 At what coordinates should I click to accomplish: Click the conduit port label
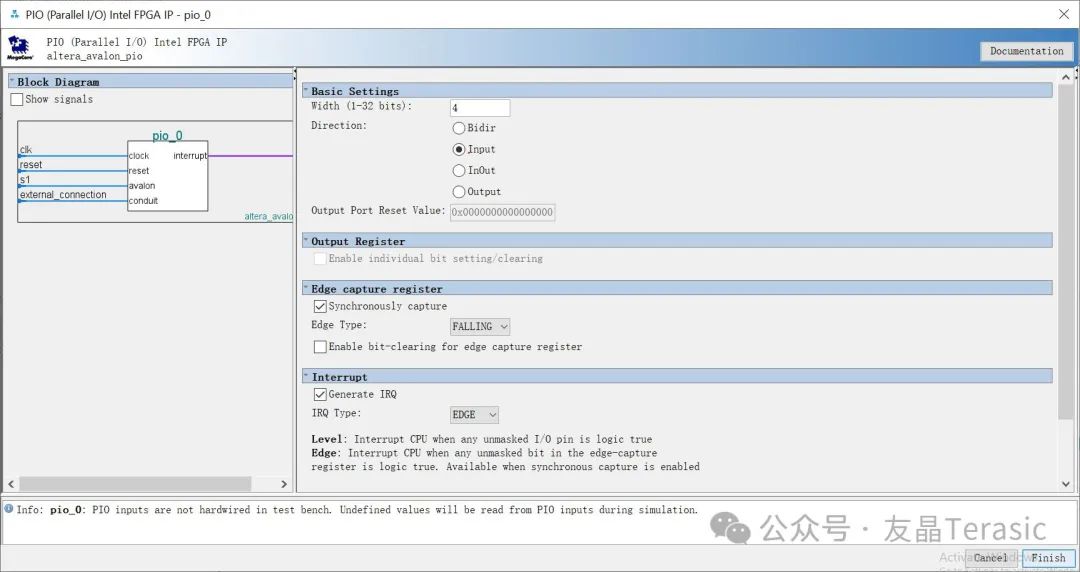[143, 201]
